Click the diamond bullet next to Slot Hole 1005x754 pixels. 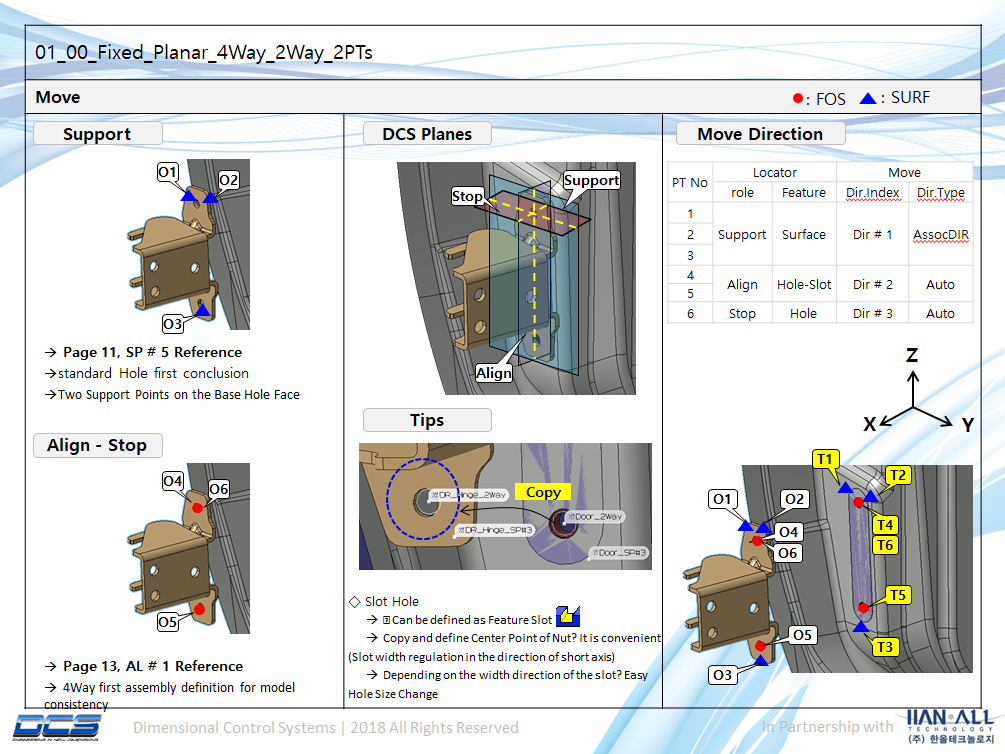coord(354,601)
